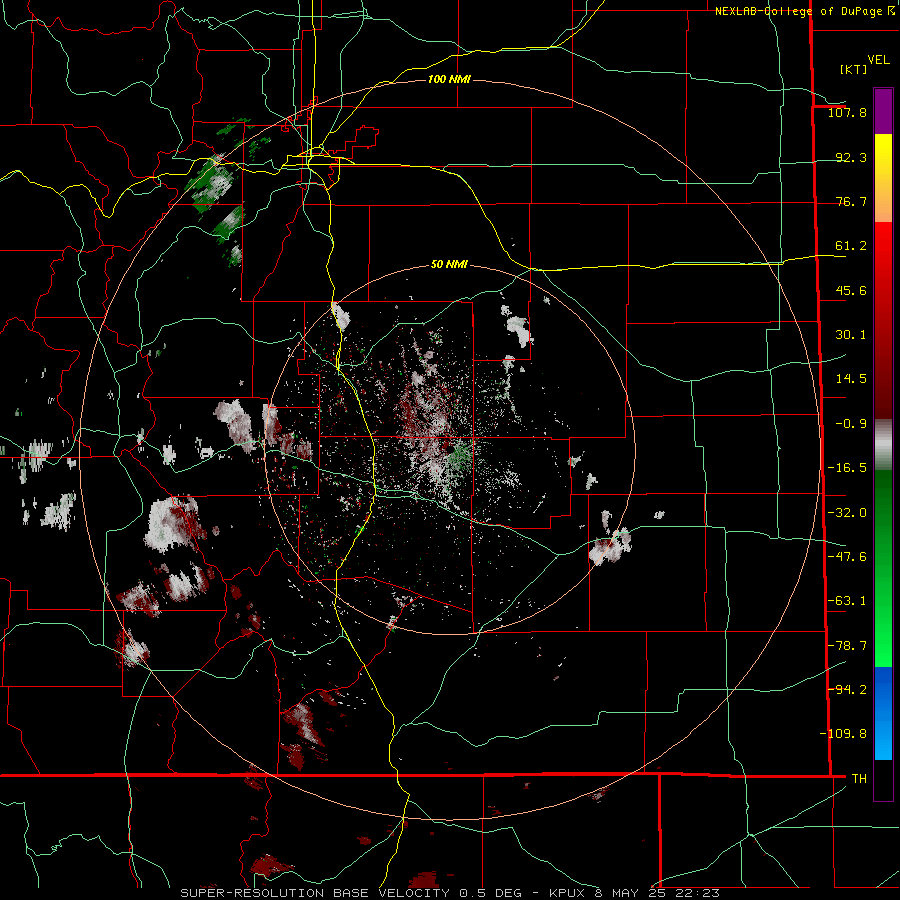Click the -109.8 velocity scale value
Screen dimensions: 900x900
(x=843, y=734)
